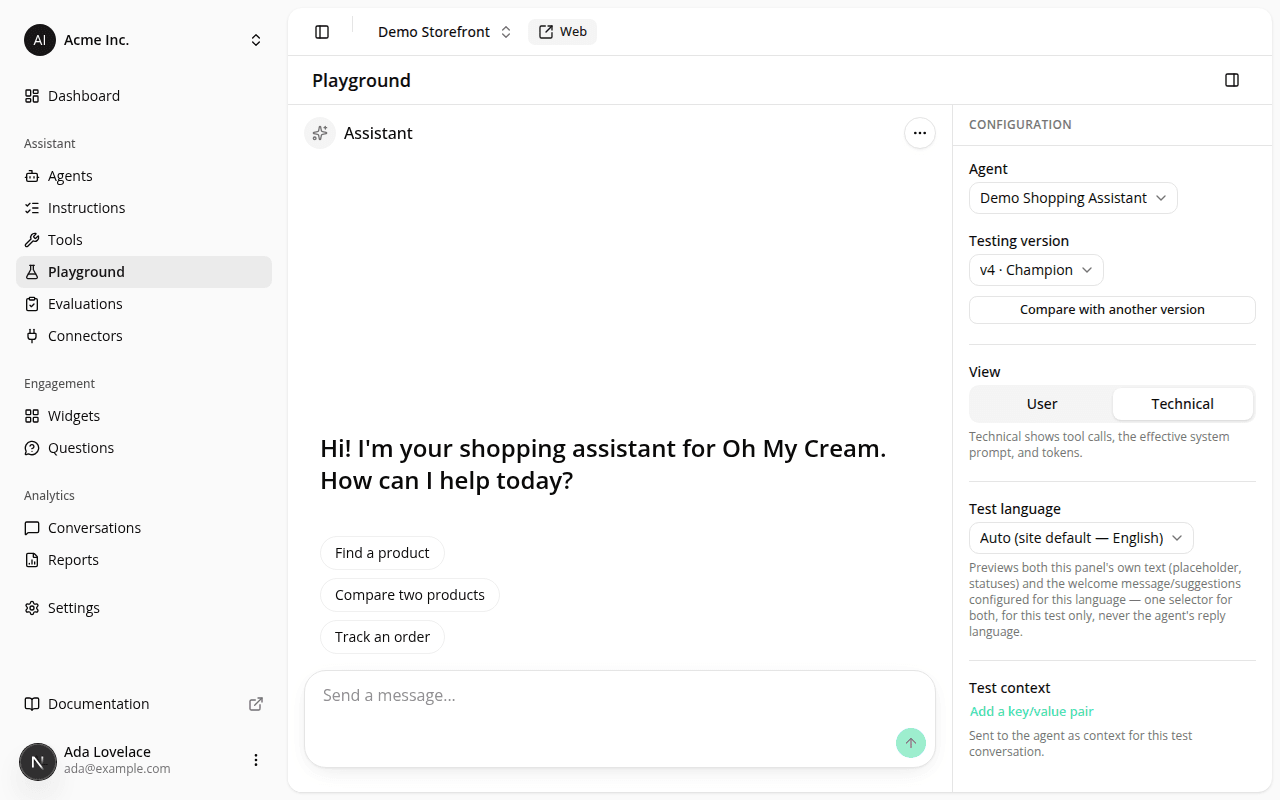Viewport: 1280px width, 800px height.
Task: Click Compare with another version
Action: [x=1112, y=310]
